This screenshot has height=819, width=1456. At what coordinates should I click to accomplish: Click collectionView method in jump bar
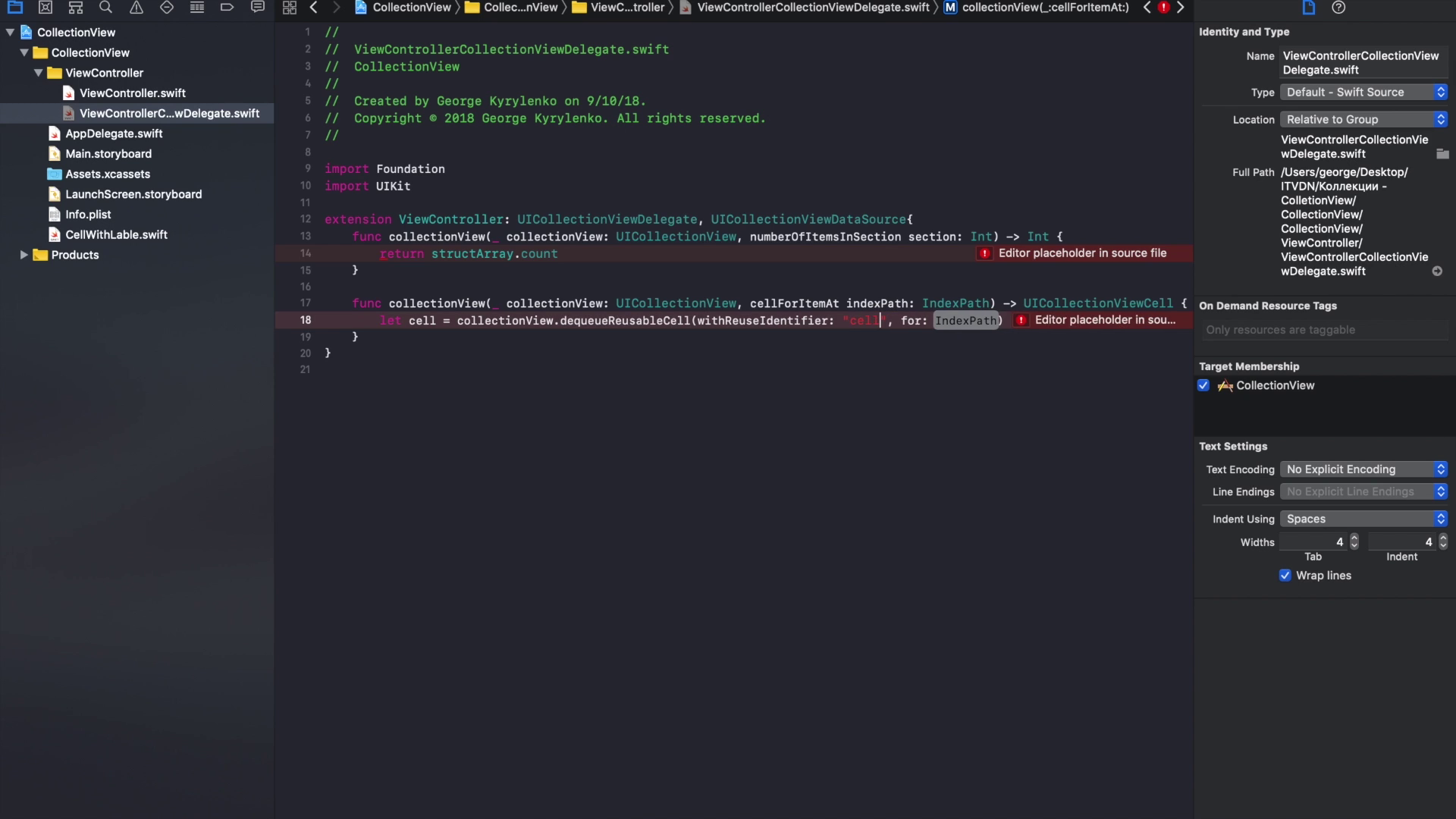click(x=1044, y=8)
